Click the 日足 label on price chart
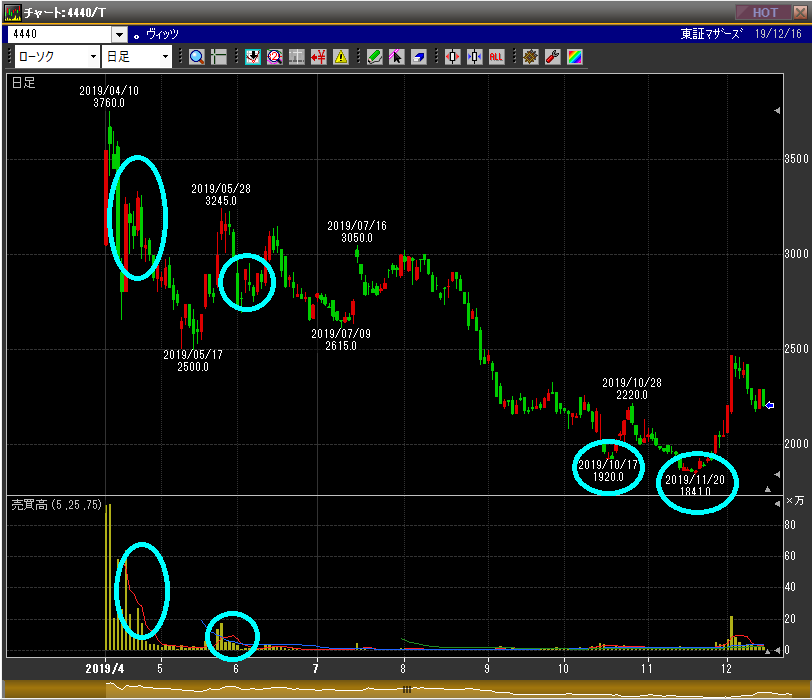The image size is (812, 700). click(23, 83)
